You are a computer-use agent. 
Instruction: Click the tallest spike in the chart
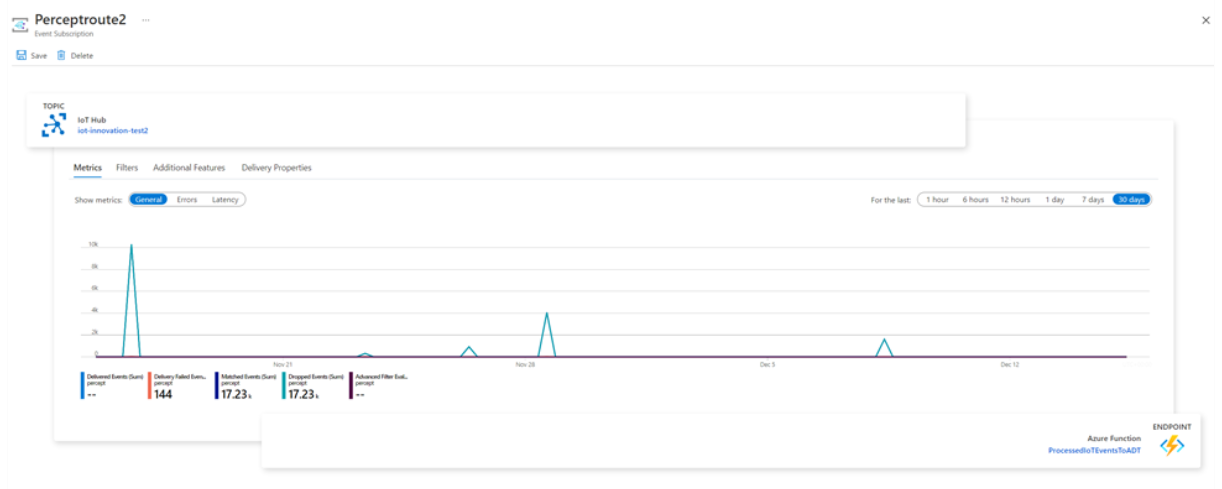click(x=131, y=246)
